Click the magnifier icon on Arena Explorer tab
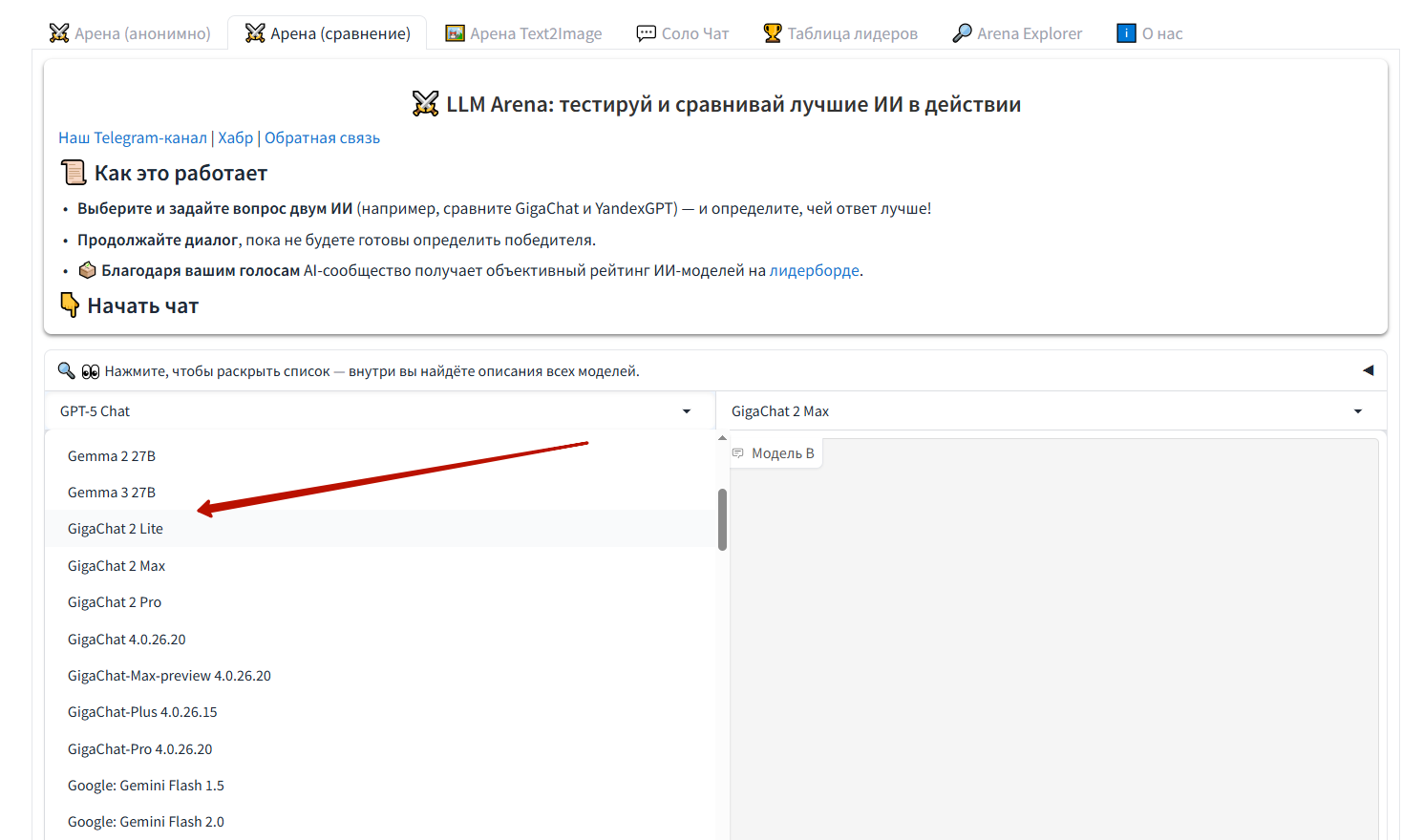Viewport: 1402px width, 840px height. coord(962,33)
